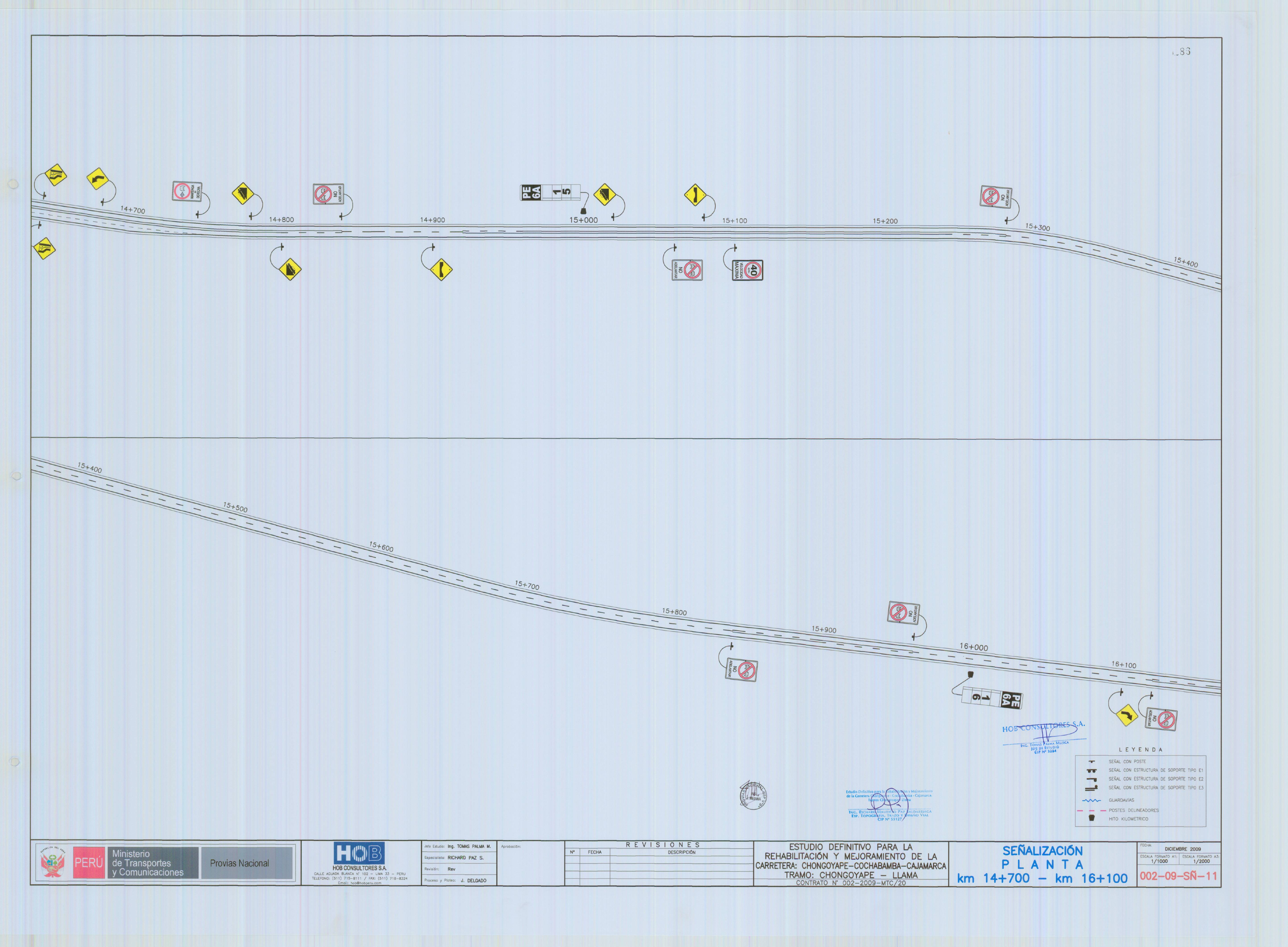Screen dimensions: 1288x947
Task: Select the '16+000' station label on the road
Action: coord(974,647)
